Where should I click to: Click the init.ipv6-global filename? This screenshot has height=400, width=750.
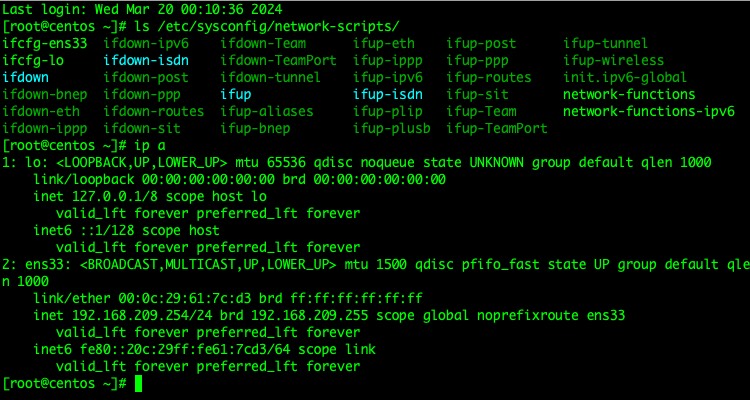click(x=625, y=77)
